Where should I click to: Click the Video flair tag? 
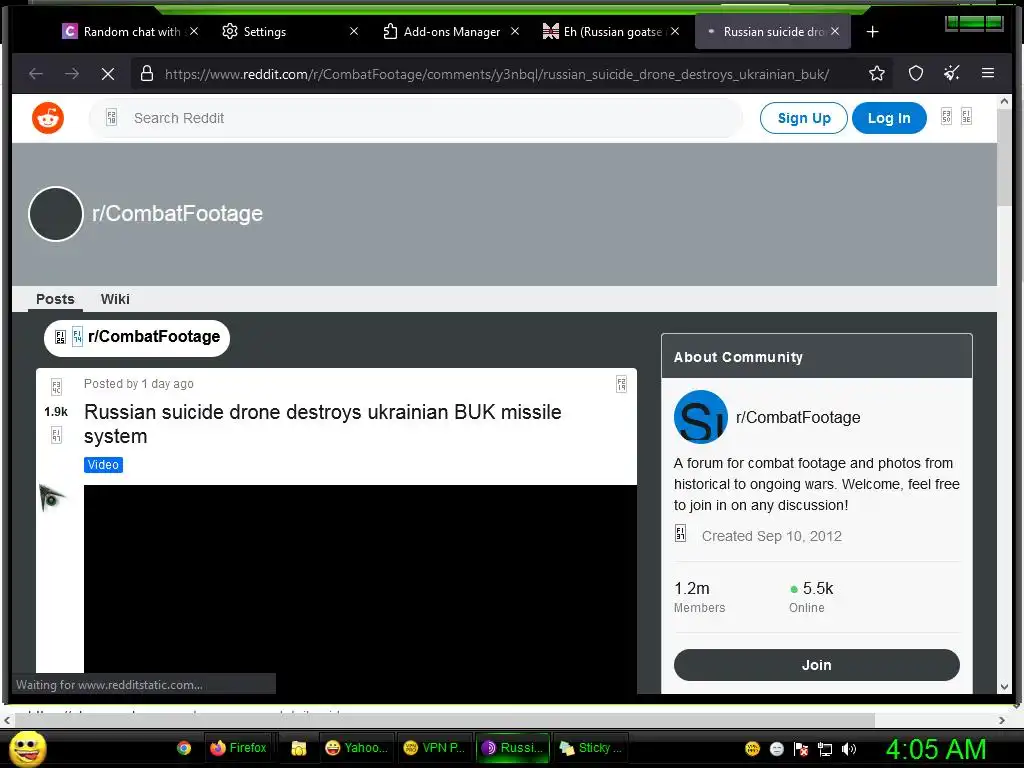point(103,464)
